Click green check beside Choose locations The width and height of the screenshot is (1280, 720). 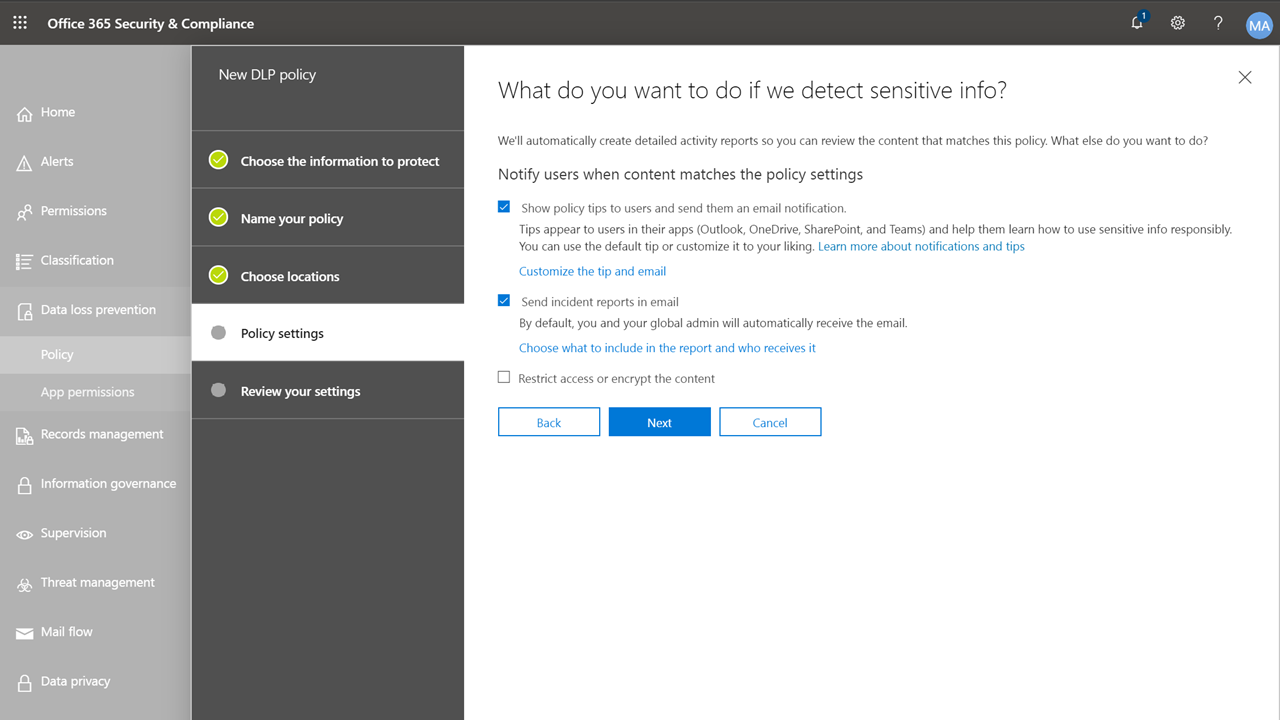click(x=218, y=275)
